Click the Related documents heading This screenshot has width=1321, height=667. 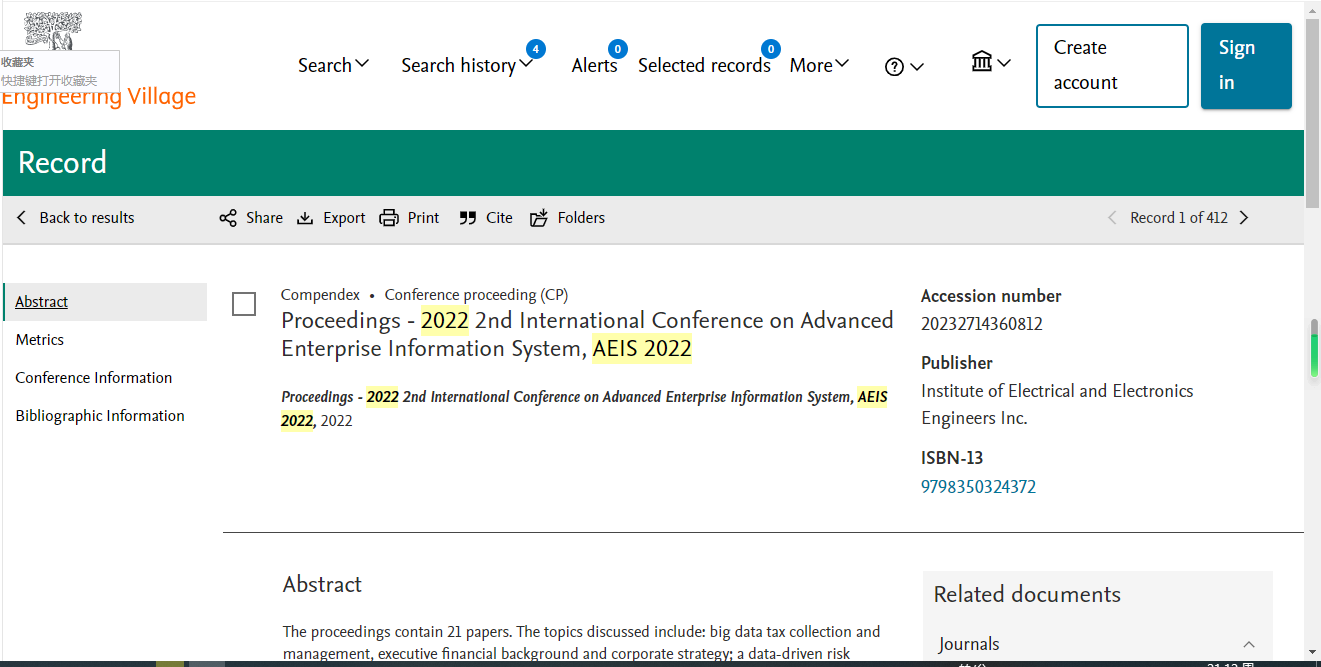coord(1027,594)
